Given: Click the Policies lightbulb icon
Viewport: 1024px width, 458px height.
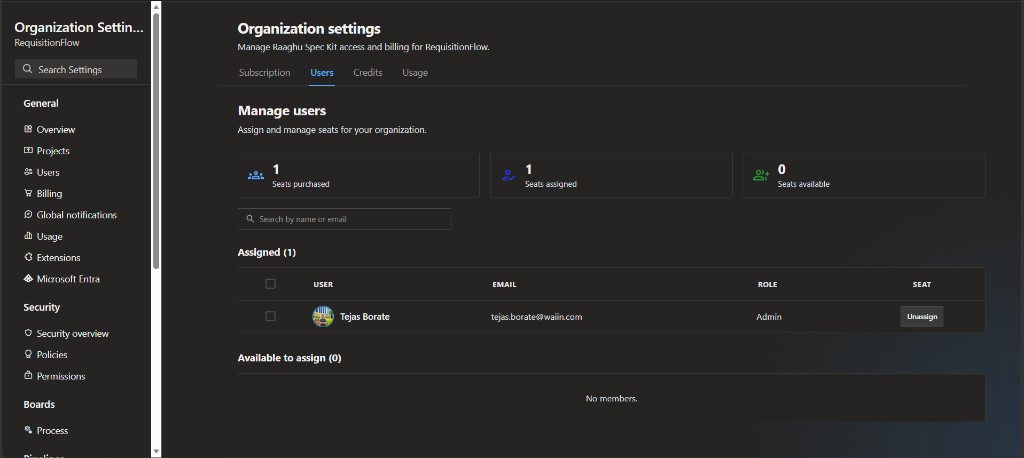Looking at the screenshot, I should click(x=28, y=354).
